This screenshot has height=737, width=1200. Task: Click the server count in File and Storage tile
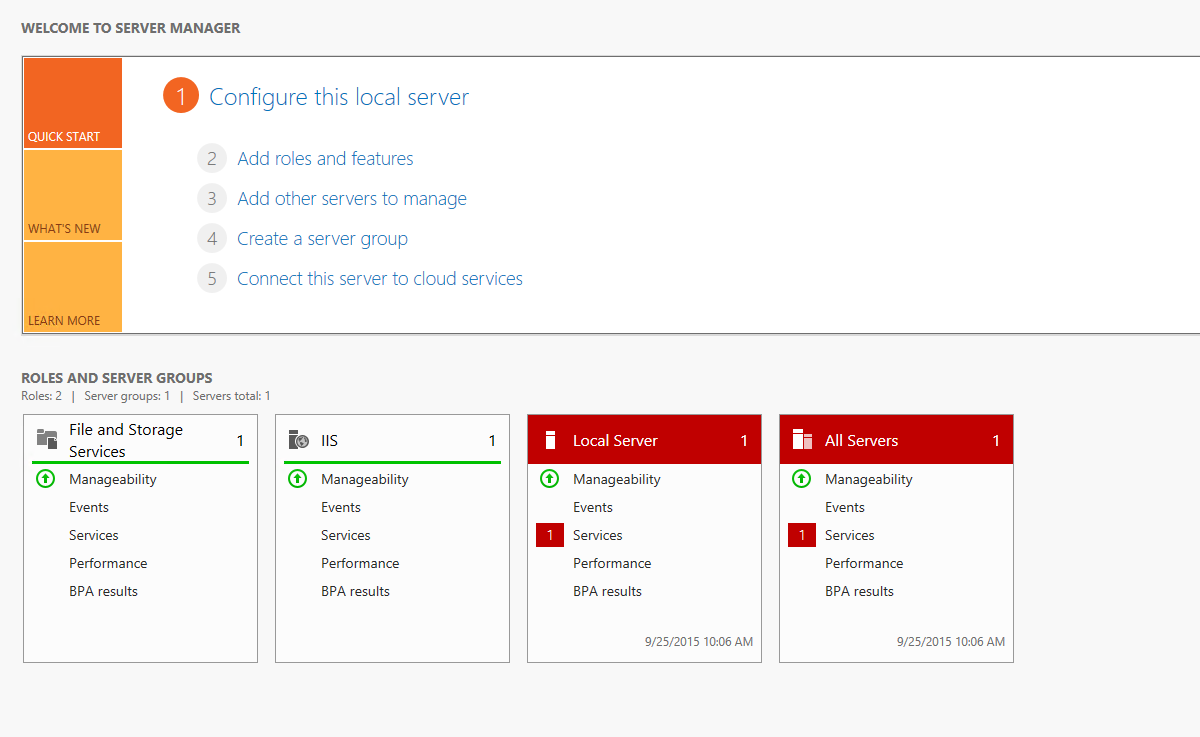[x=240, y=440]
